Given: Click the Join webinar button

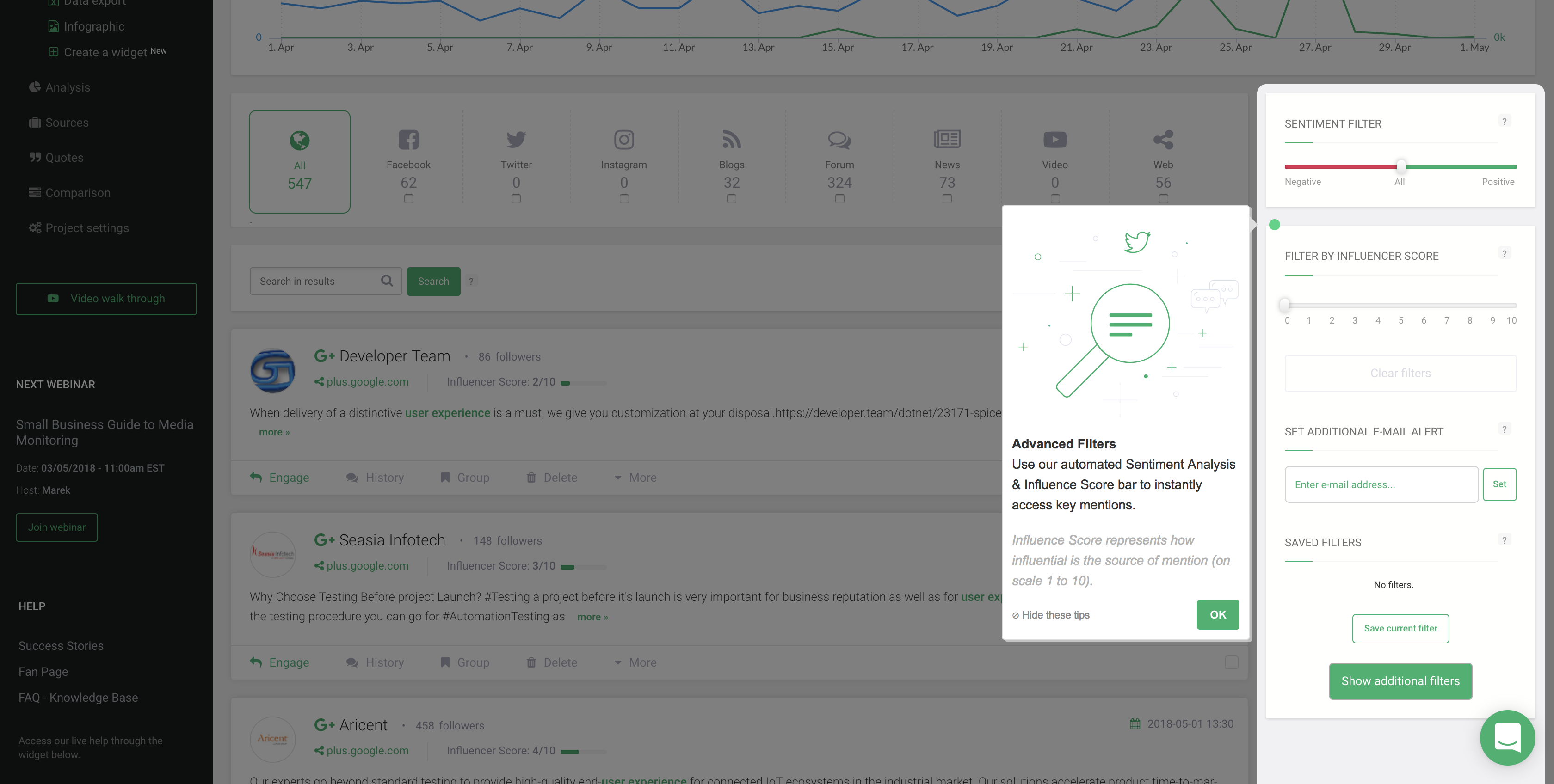Looking at the screenshot, I should [57, 527].
